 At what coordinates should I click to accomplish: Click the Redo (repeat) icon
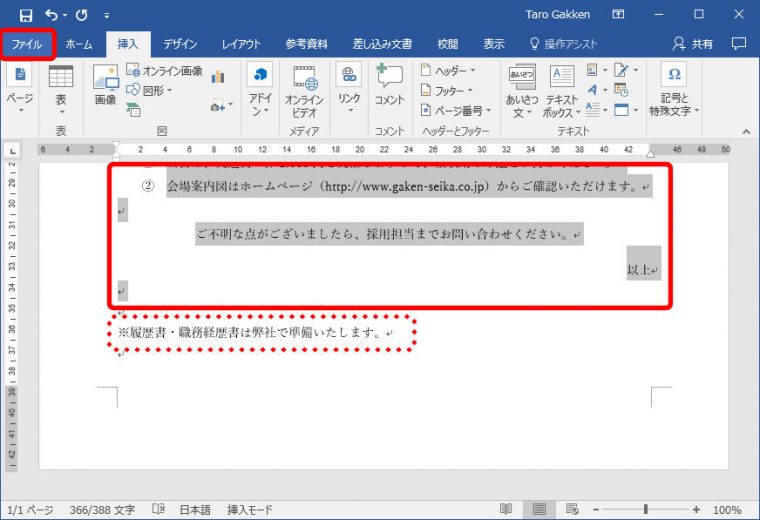(81, 15)
